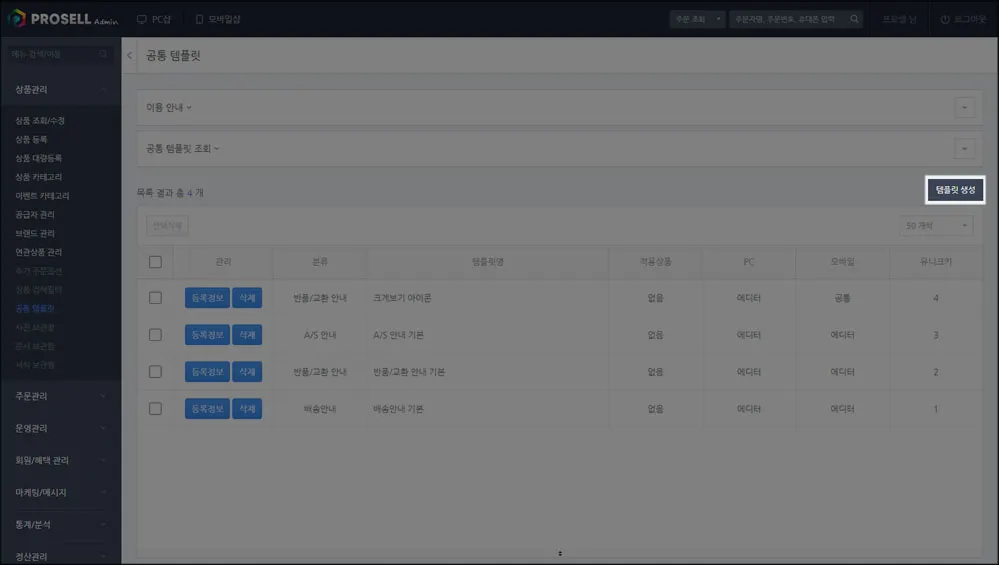Expand the 마케팅/메시지 menu section
The height and width of the screenshot is (565, 999).
(x=61, y=492)
